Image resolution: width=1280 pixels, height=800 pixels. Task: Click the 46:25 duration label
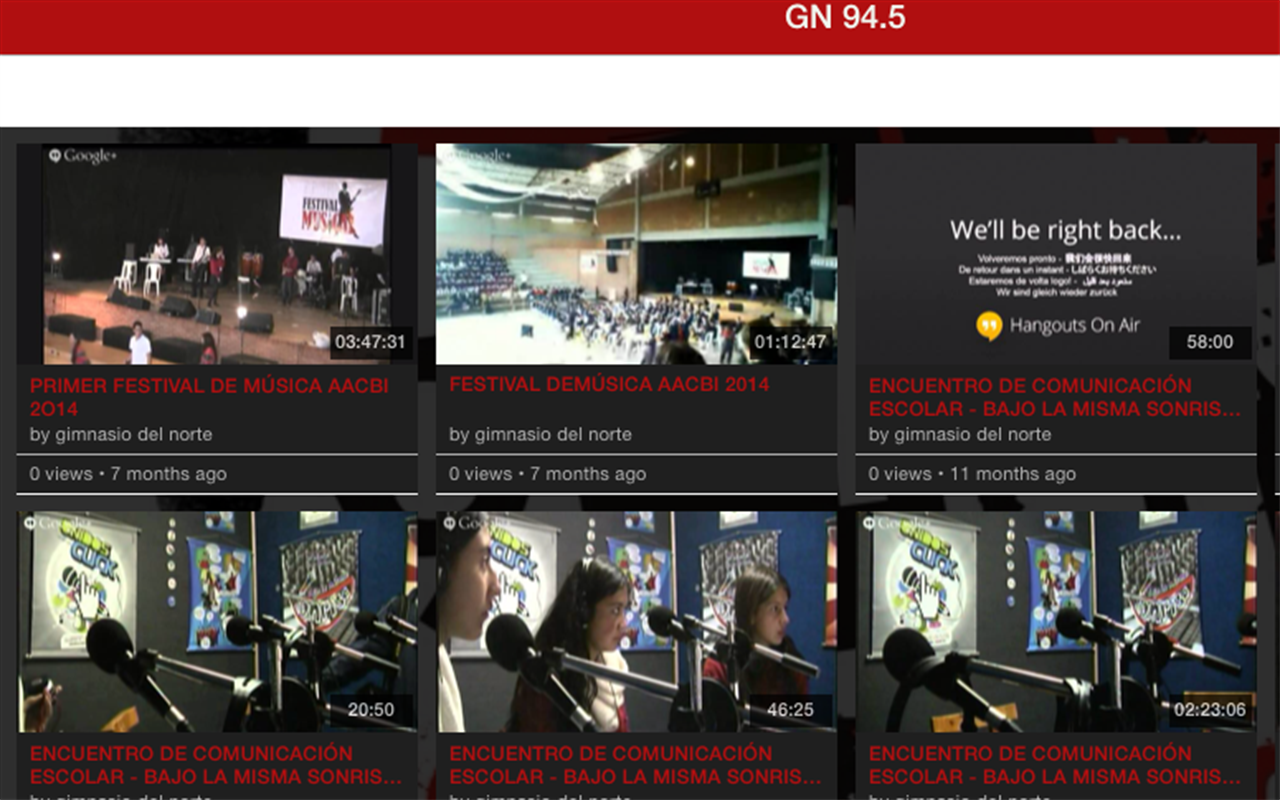click(790, 710)
